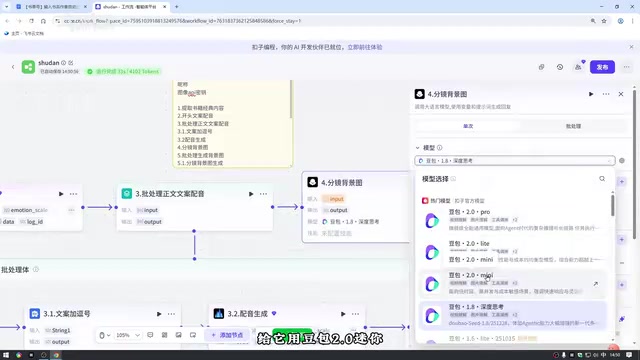The height and width of the screenshot is (360, 640).
Task: Click the 3.1.文案加逗号 node icon
Action: click(x=35, y=313)
